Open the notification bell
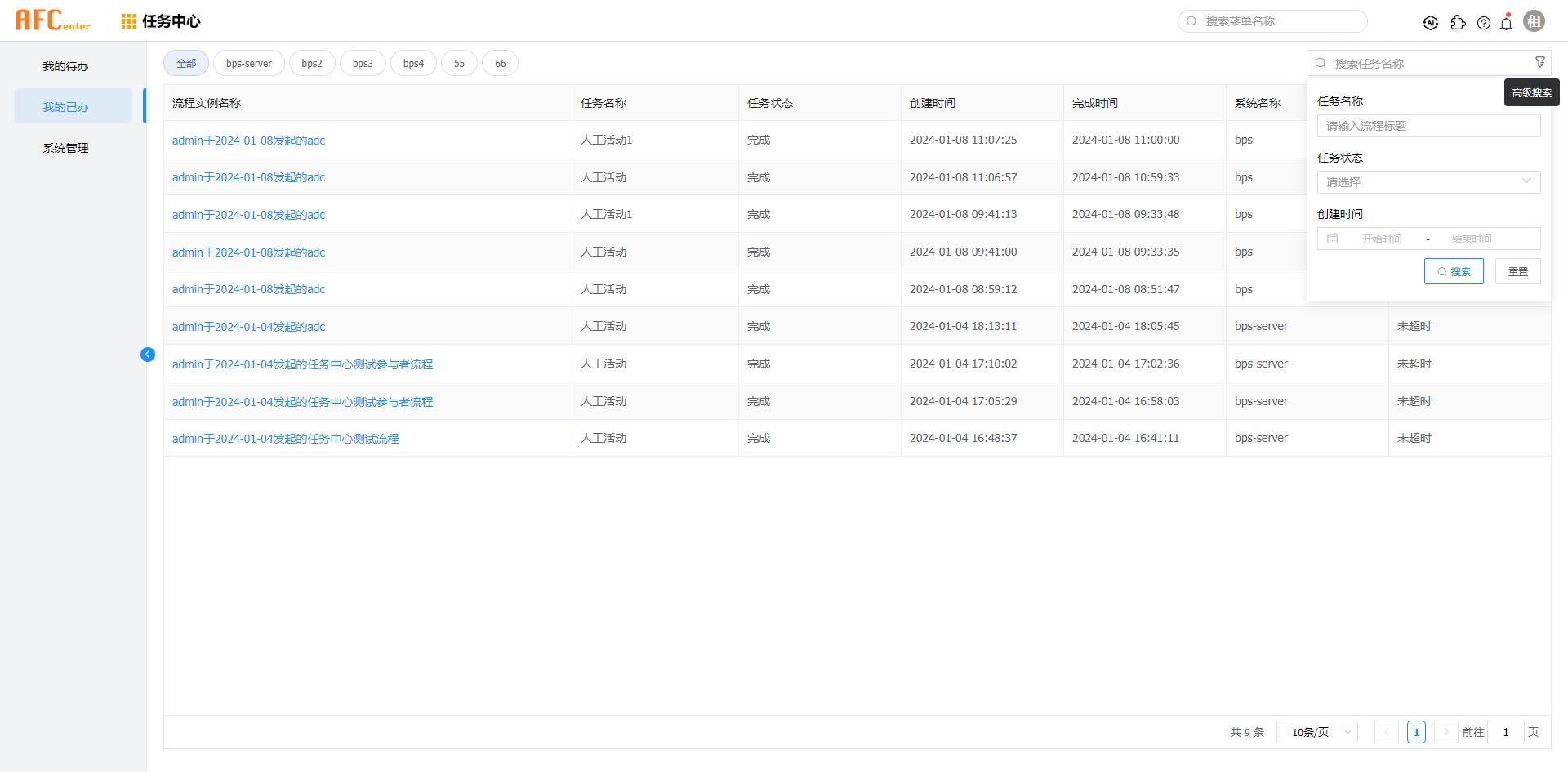Image resolution: width=1568 pixels, height=772 pixels. (1507, 22)
